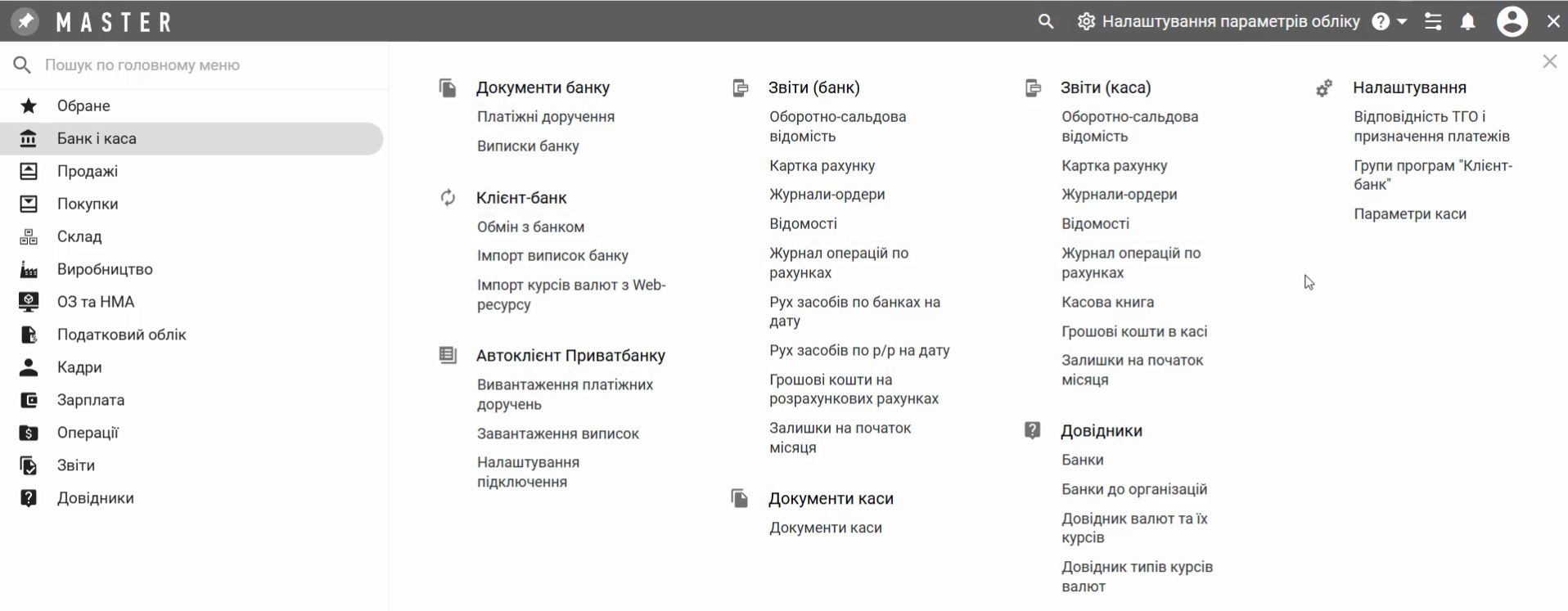Click the star icon beside Обране
Image resolution: width=1568 pixels, height=611 pixels.
(x=29, y=106)
